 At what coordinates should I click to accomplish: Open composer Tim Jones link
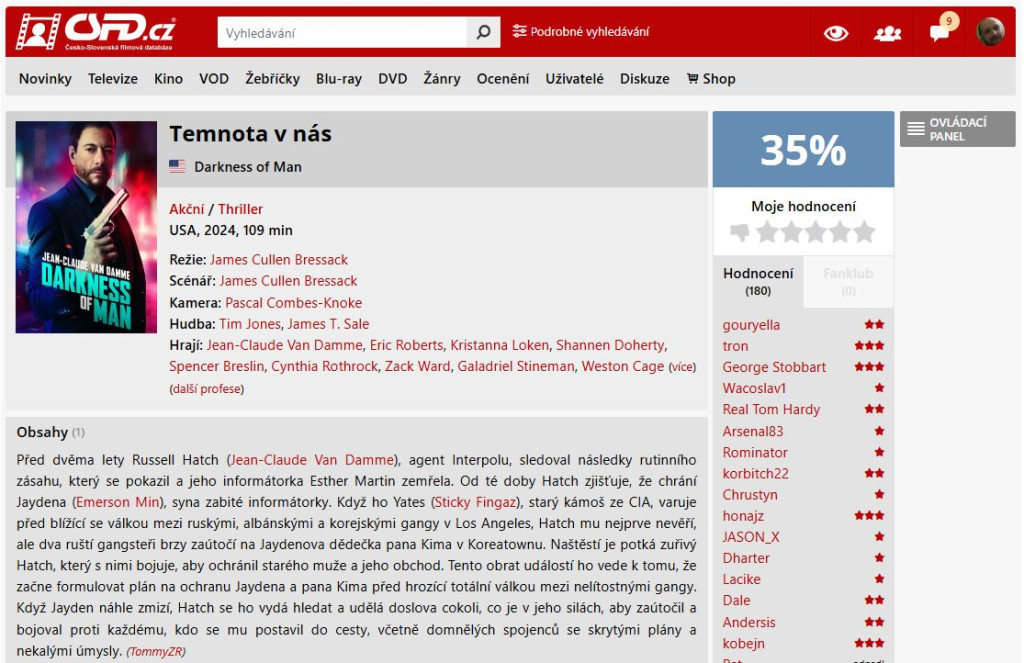(x=249, y=323)
